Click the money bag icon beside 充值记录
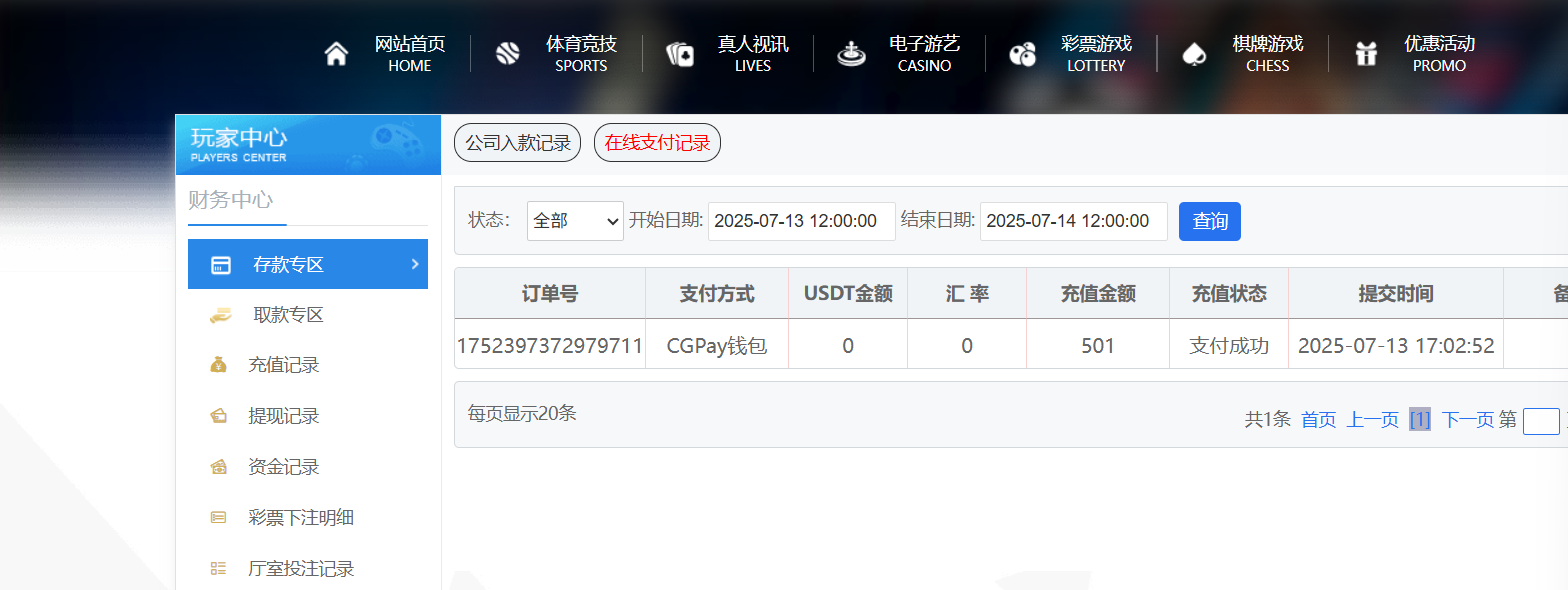Screen dimensions: 1568x590 coord(219,365)
